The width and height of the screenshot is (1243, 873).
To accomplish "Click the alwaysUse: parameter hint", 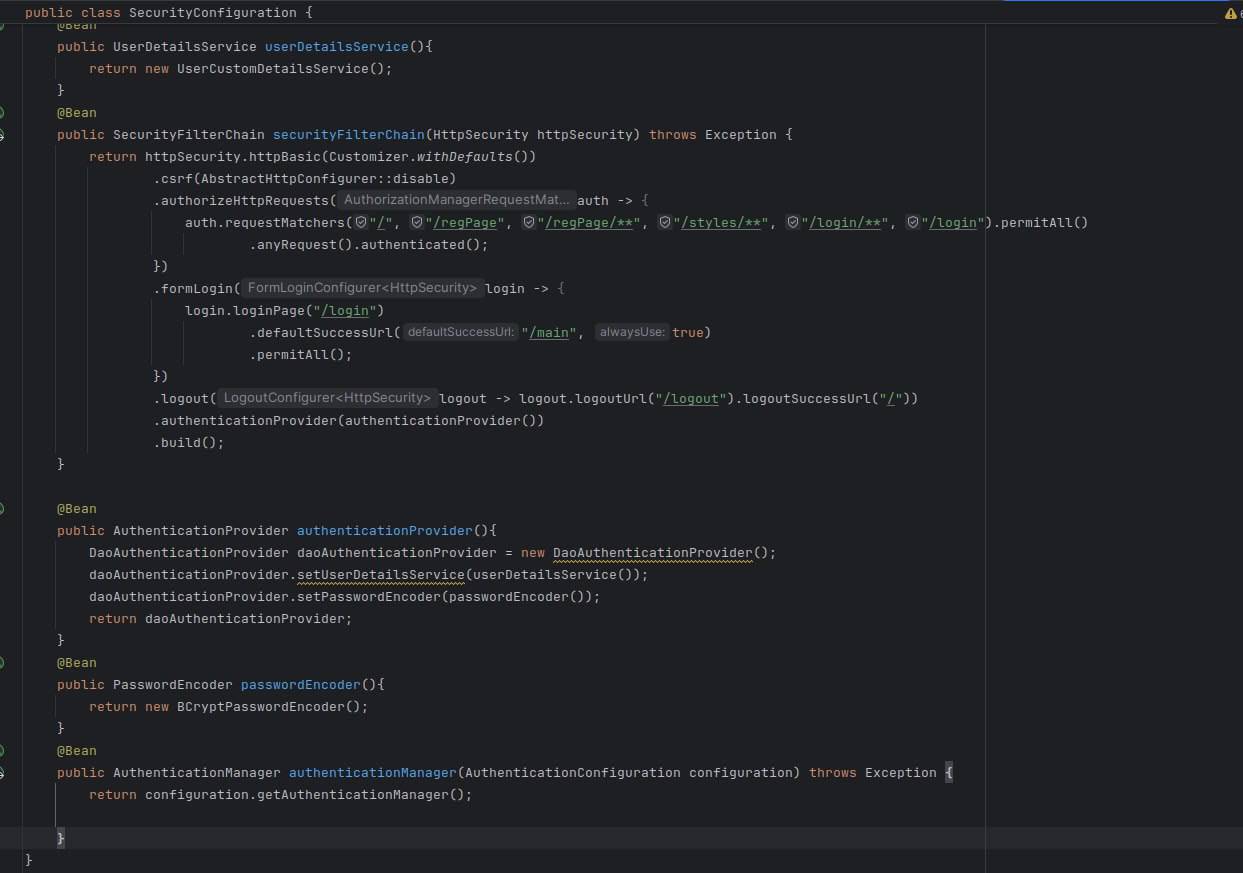I will (632, 332).
